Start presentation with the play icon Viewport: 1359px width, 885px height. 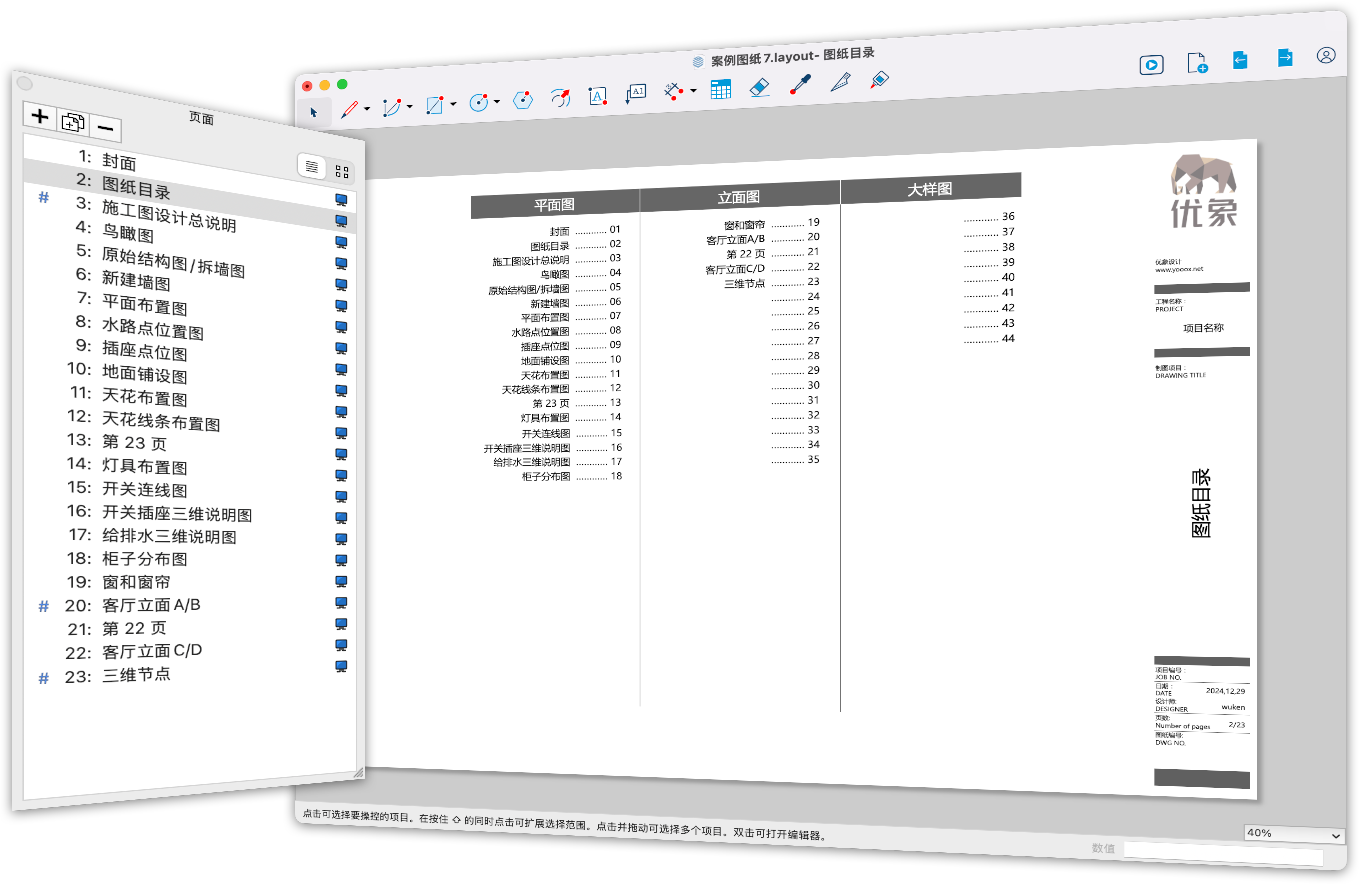(1151, 65)
